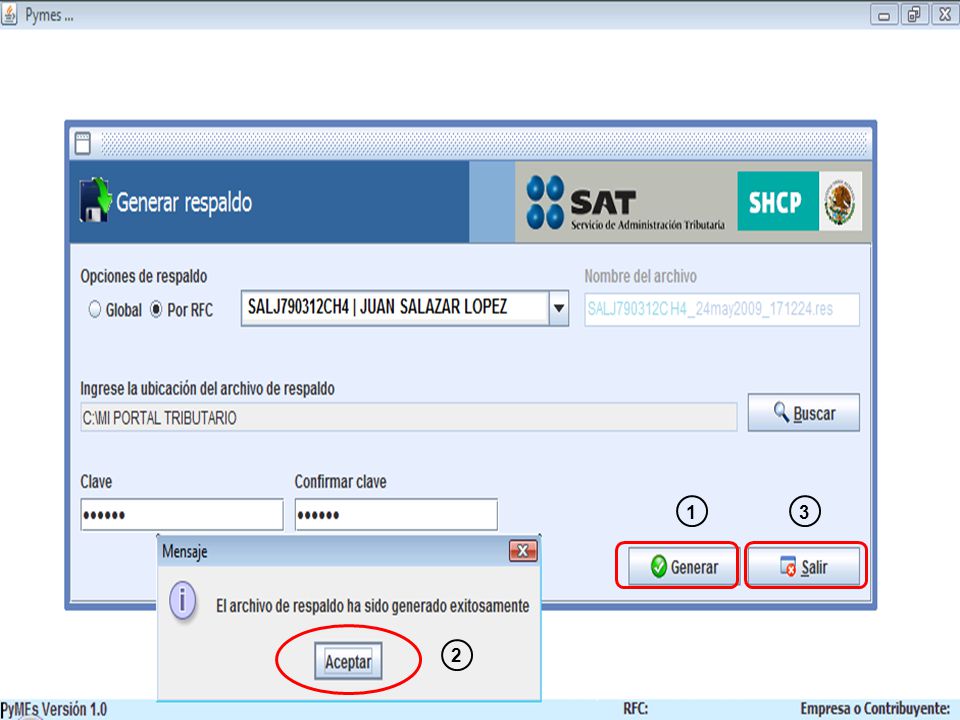960x720 pixels.
Task: Click the Buscar button
Action: pyautogui.click(x=803, y=413)
